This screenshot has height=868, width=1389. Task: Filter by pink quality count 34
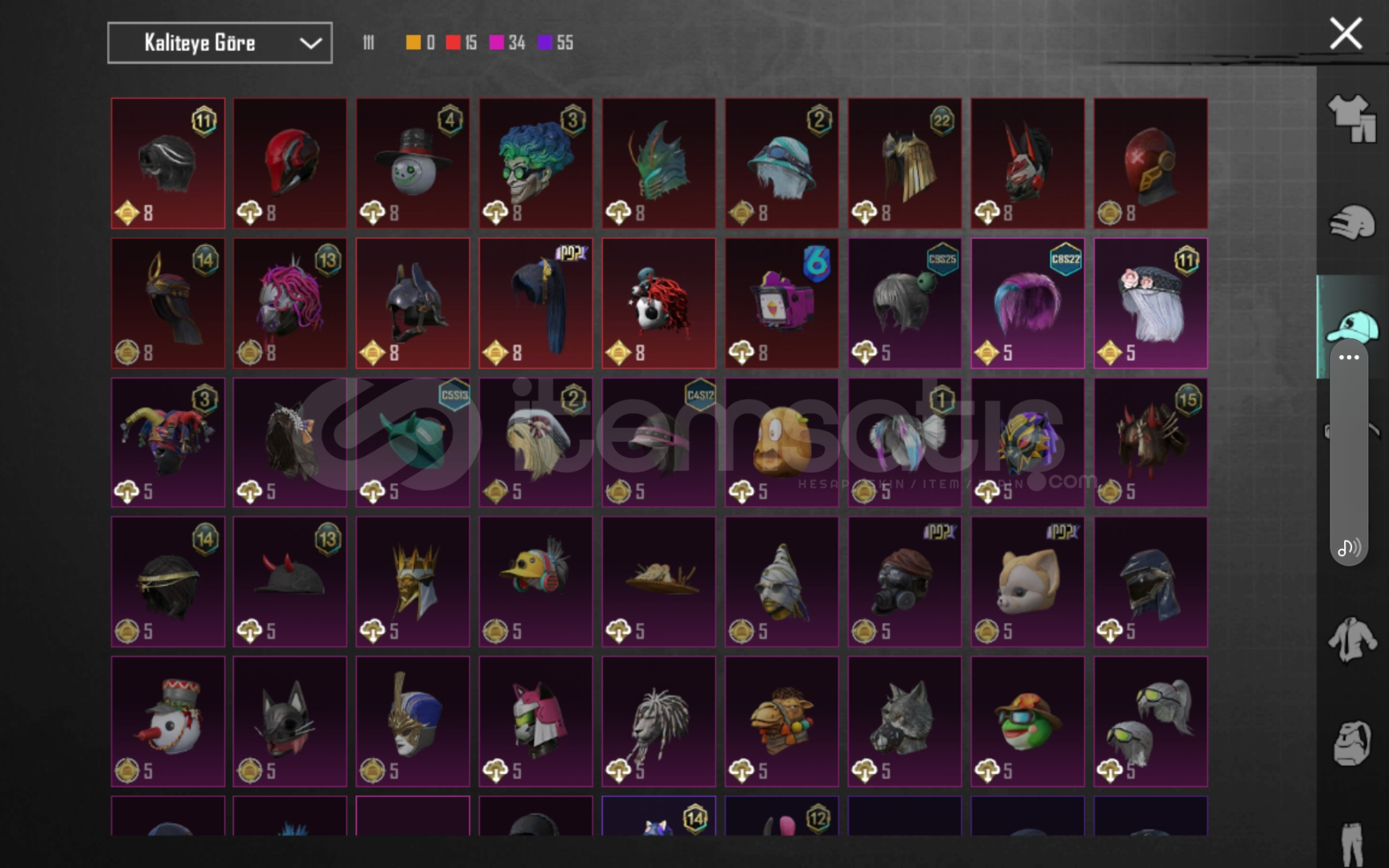click(508, 43)
